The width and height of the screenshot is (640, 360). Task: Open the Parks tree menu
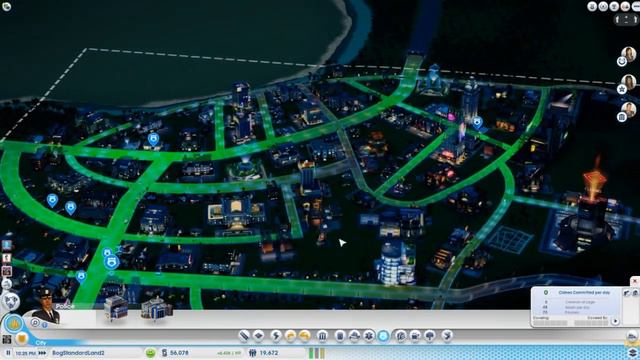click(x=430, y=336)
